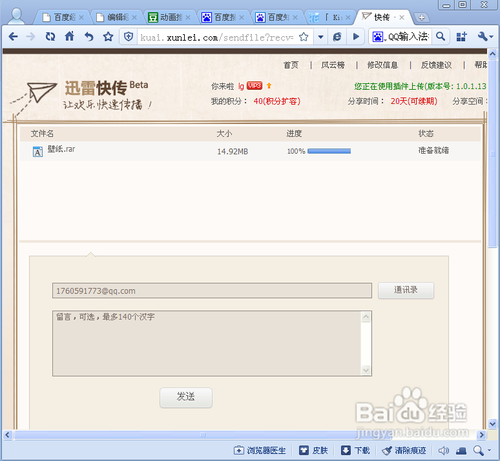Click the 进度 column header
Viewport: 500px width, 461px height.
(294, 133)
